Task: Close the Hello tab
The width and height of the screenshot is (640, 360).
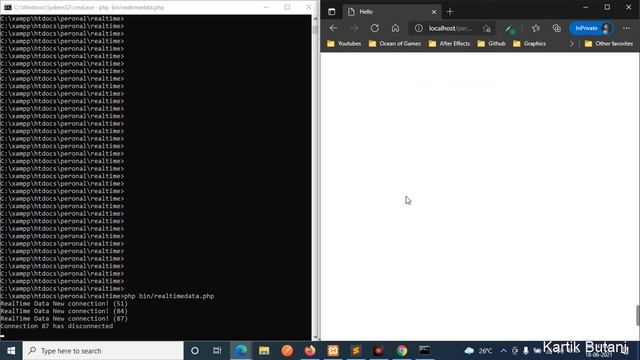Action: tap(434, 12)
